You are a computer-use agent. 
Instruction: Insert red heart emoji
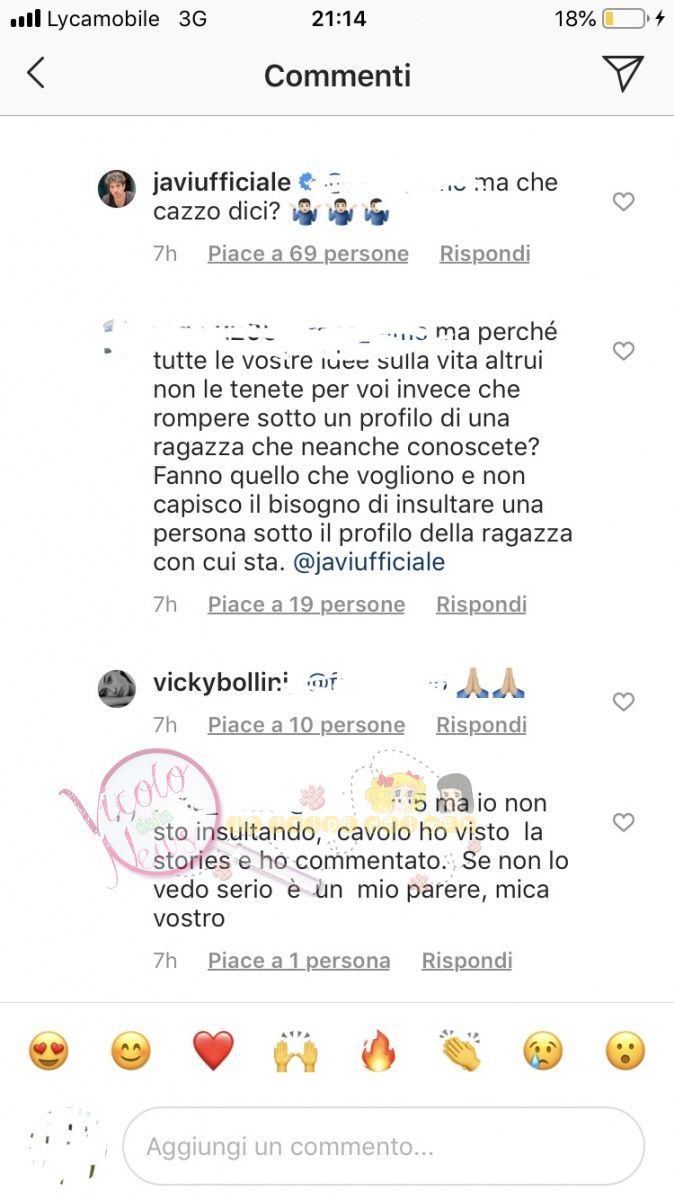point(212,1051)
